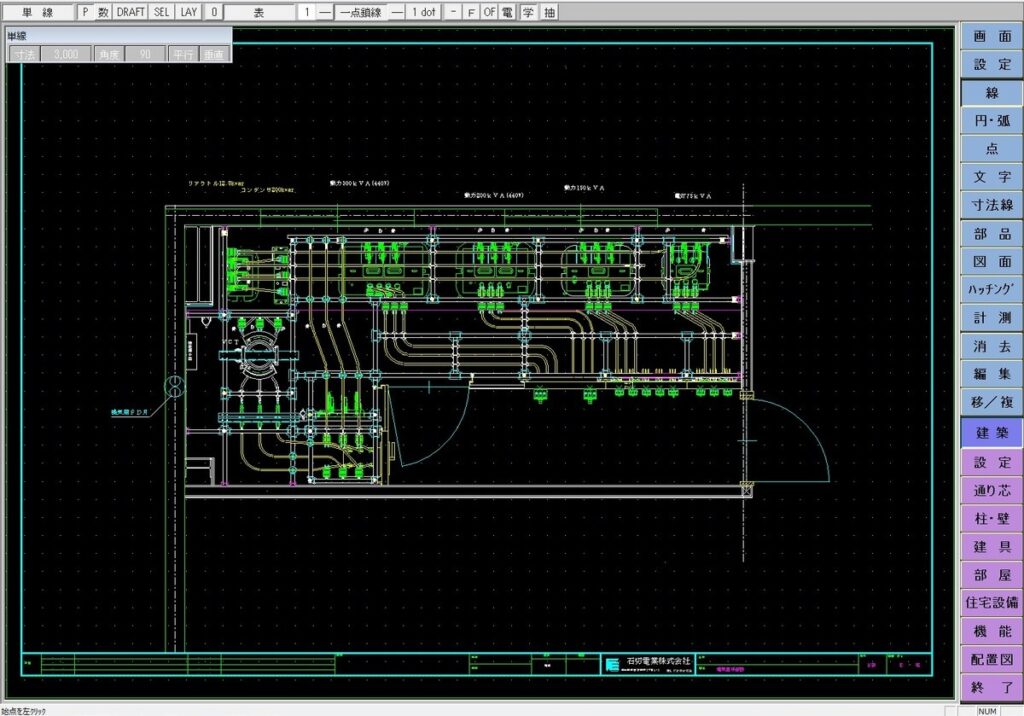Open the 表 selector in toolbar
The width and height of the screenshot is (1024, 716).
pyautogui.click(x=259, y=12)
